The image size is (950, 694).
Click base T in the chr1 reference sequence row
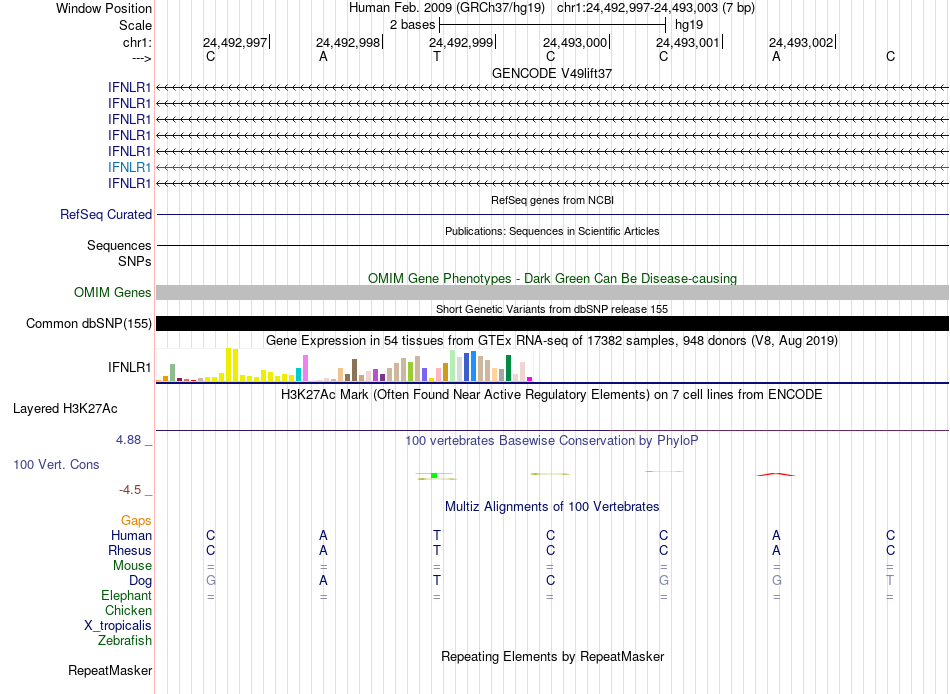click(x=437, y=57)
